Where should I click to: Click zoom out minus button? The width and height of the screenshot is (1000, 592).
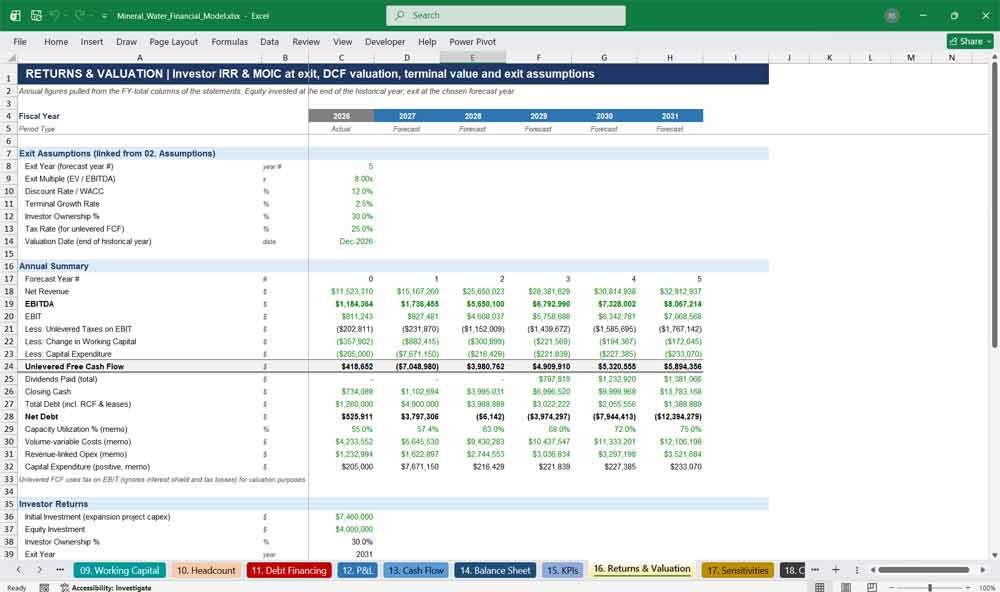click(893, 588)
